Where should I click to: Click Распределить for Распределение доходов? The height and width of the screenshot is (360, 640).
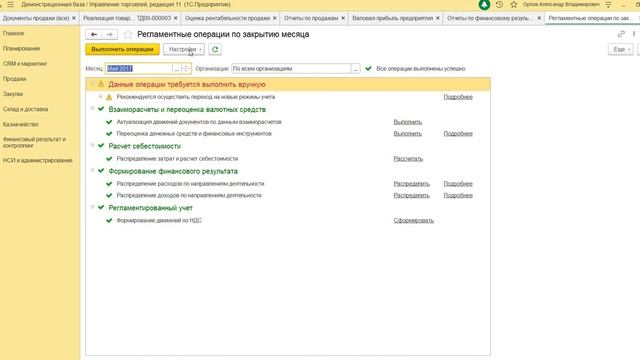point(411,196)
